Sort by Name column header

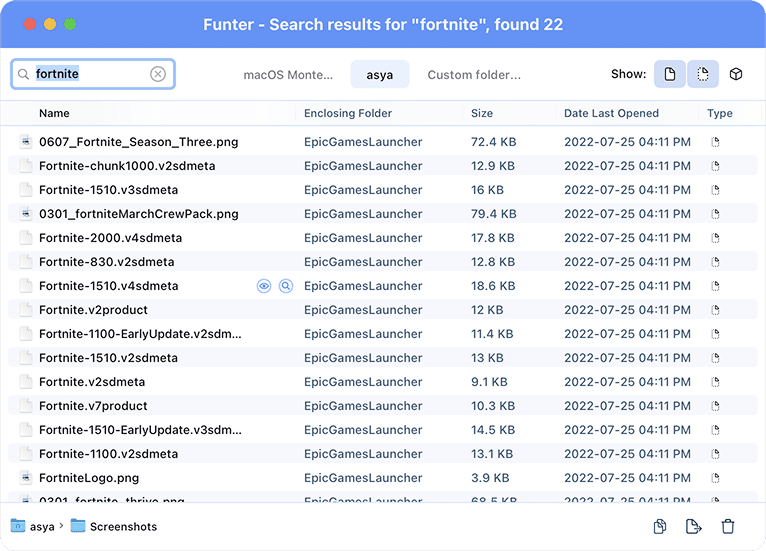pyautogui.click(x=54, y=113)
